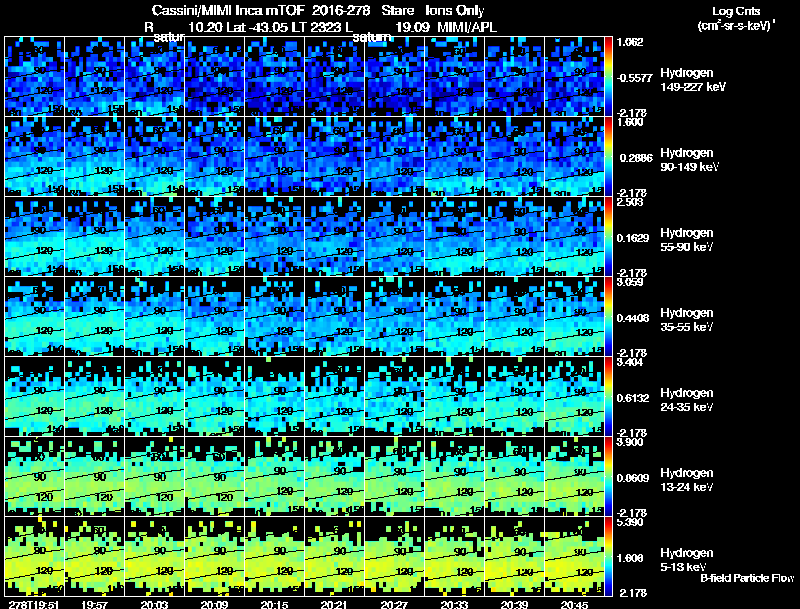Open the 13-24 keV panel at 20:39
800x609 pixels.
pos(514,476)
